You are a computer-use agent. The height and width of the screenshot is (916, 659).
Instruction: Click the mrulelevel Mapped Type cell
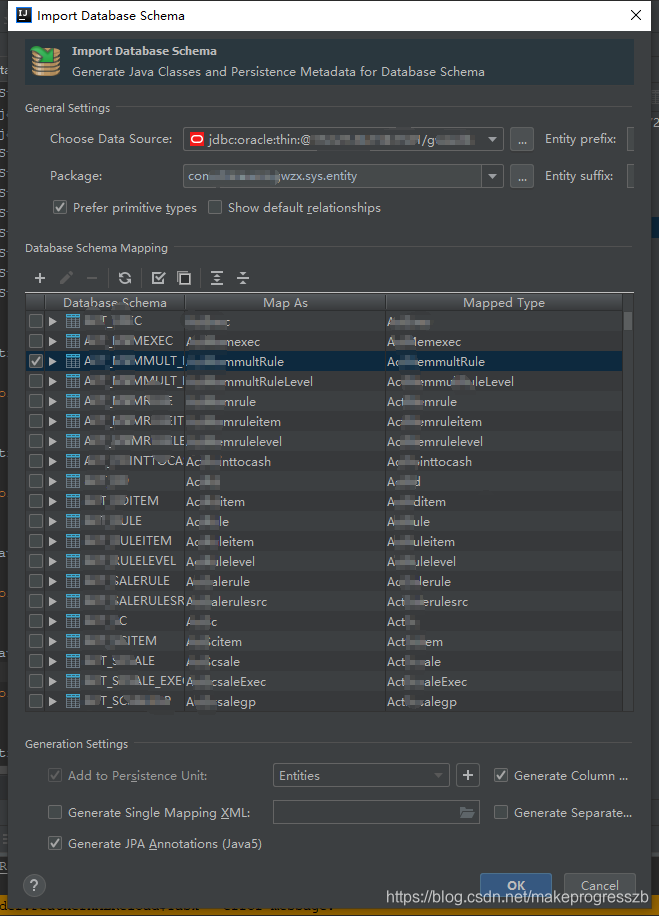(504, 441)
